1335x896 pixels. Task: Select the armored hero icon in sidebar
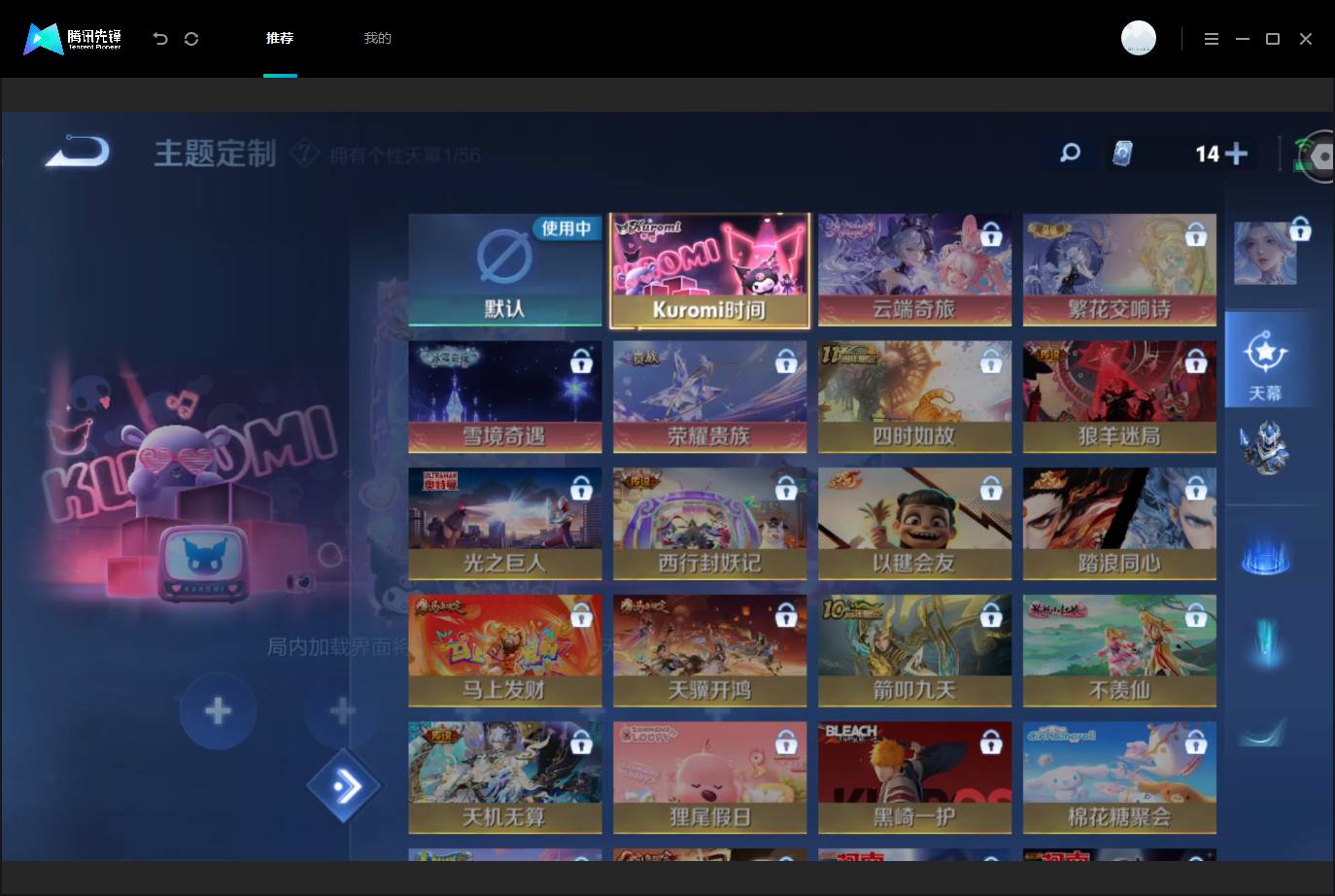coord(1265,448)
